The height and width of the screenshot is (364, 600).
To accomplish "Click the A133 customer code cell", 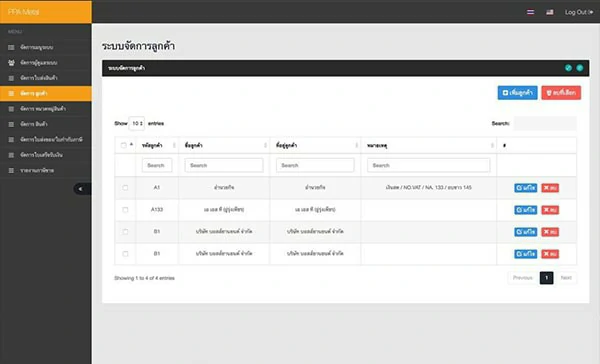I will 157,210.
